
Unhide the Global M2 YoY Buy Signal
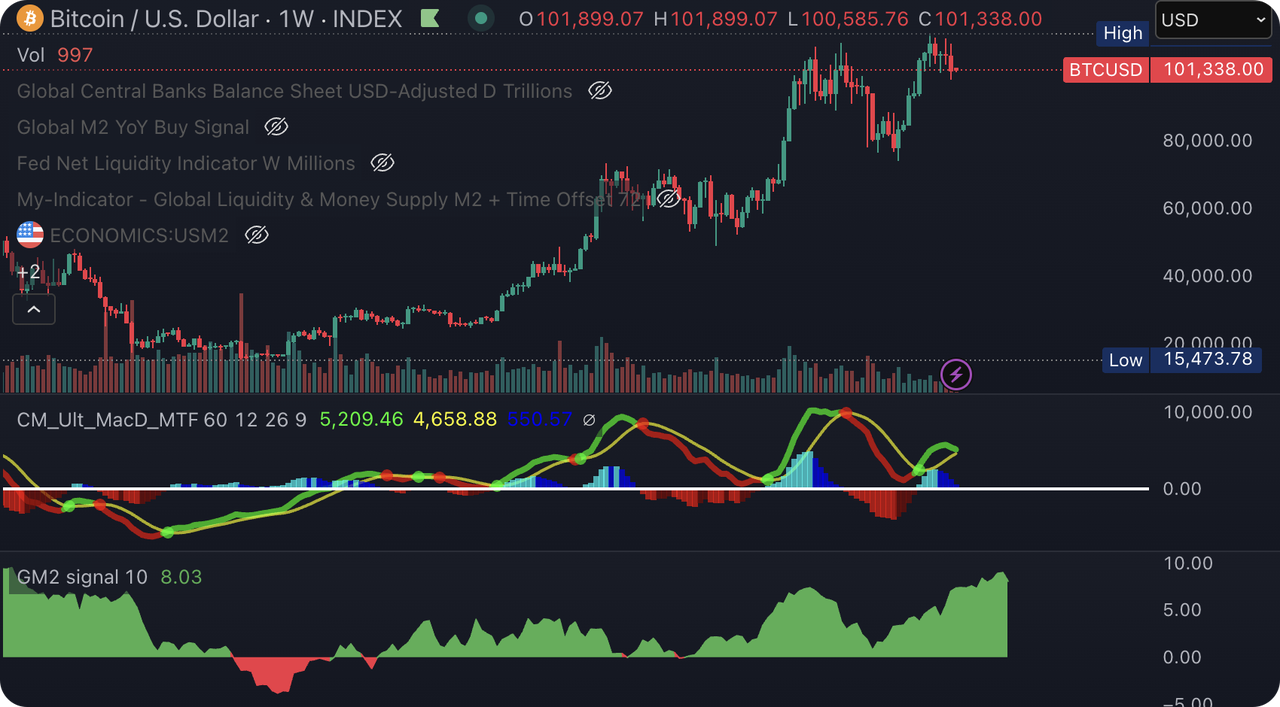[276, 127]
